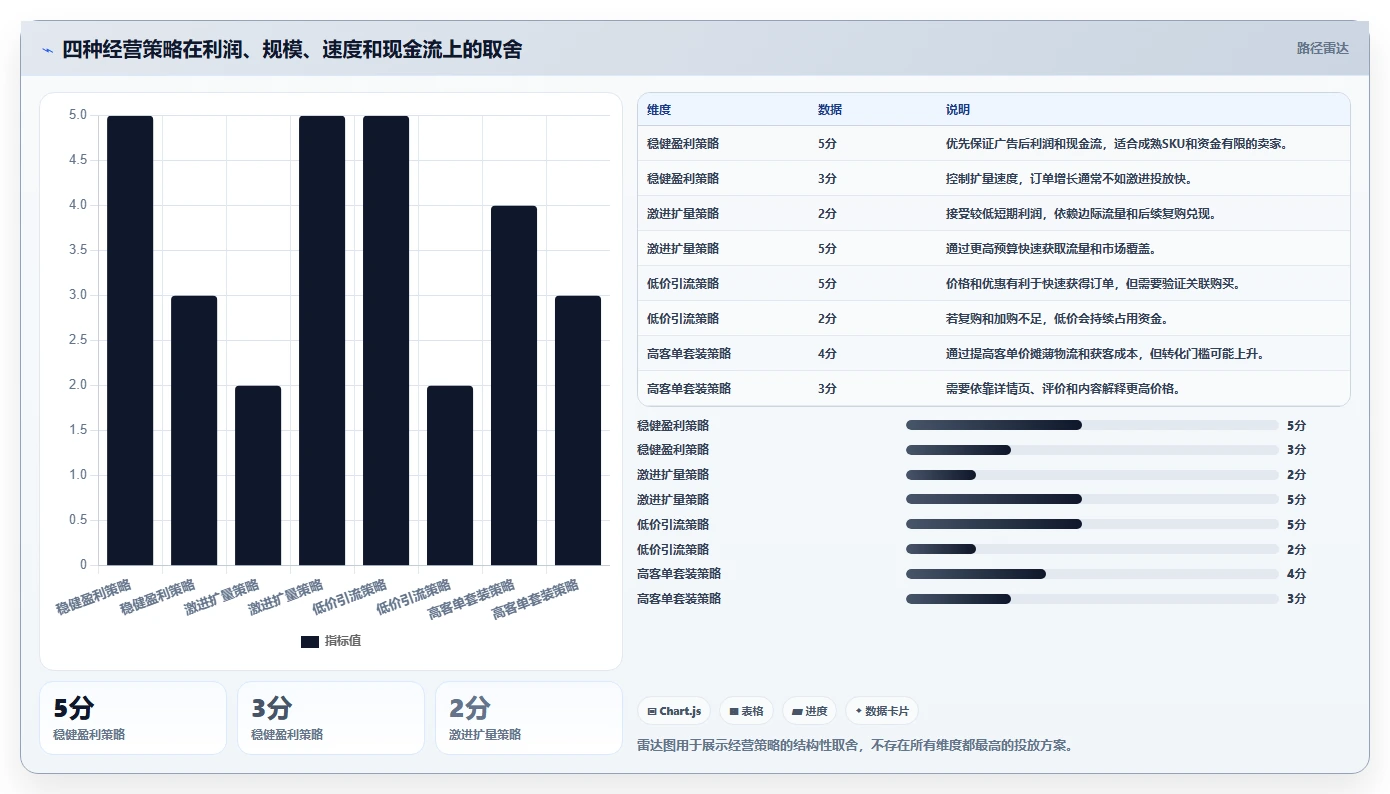
Task: Click the page title 四种经营策略在利润、规模、速度和现金流上的取舍
Action: tap(292, 49)
